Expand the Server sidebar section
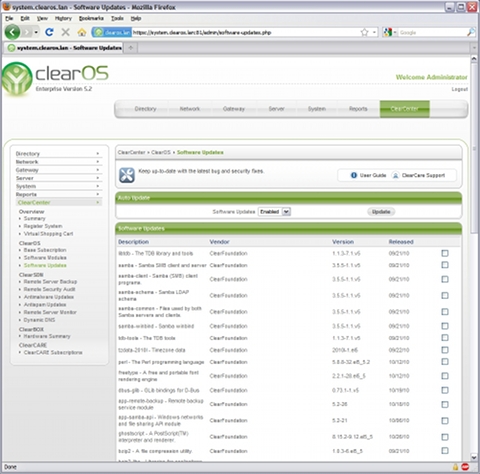Screen dimensions: 480x474 58,178
